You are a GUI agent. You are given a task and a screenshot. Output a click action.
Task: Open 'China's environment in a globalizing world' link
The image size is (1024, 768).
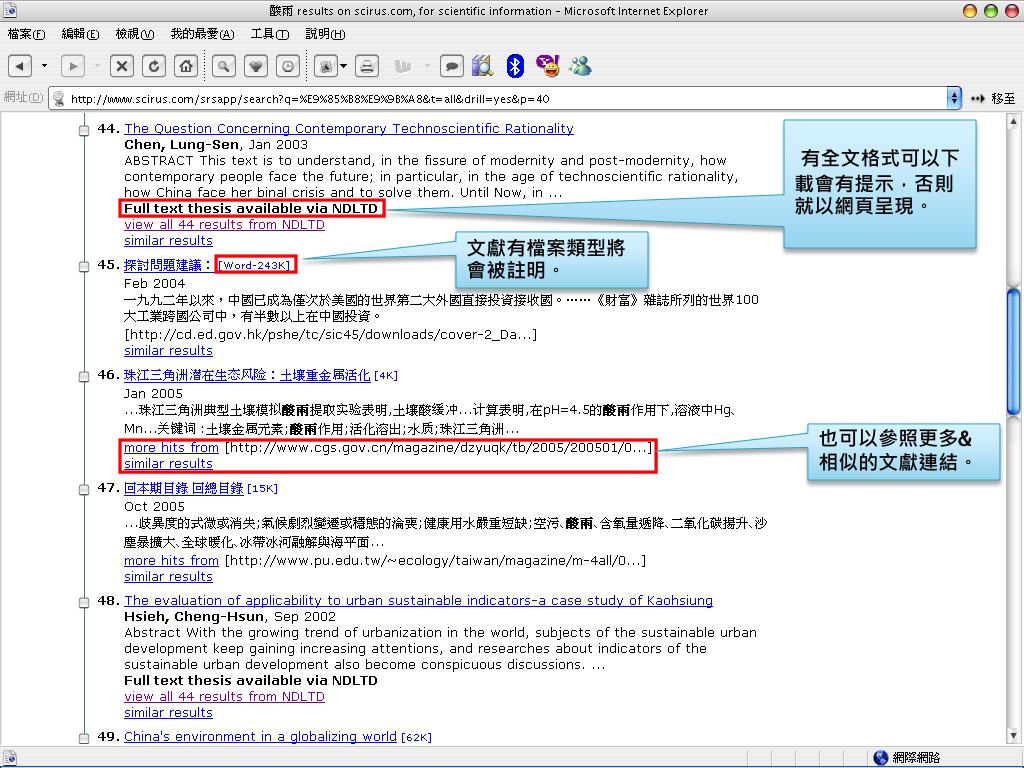[261, 737]
